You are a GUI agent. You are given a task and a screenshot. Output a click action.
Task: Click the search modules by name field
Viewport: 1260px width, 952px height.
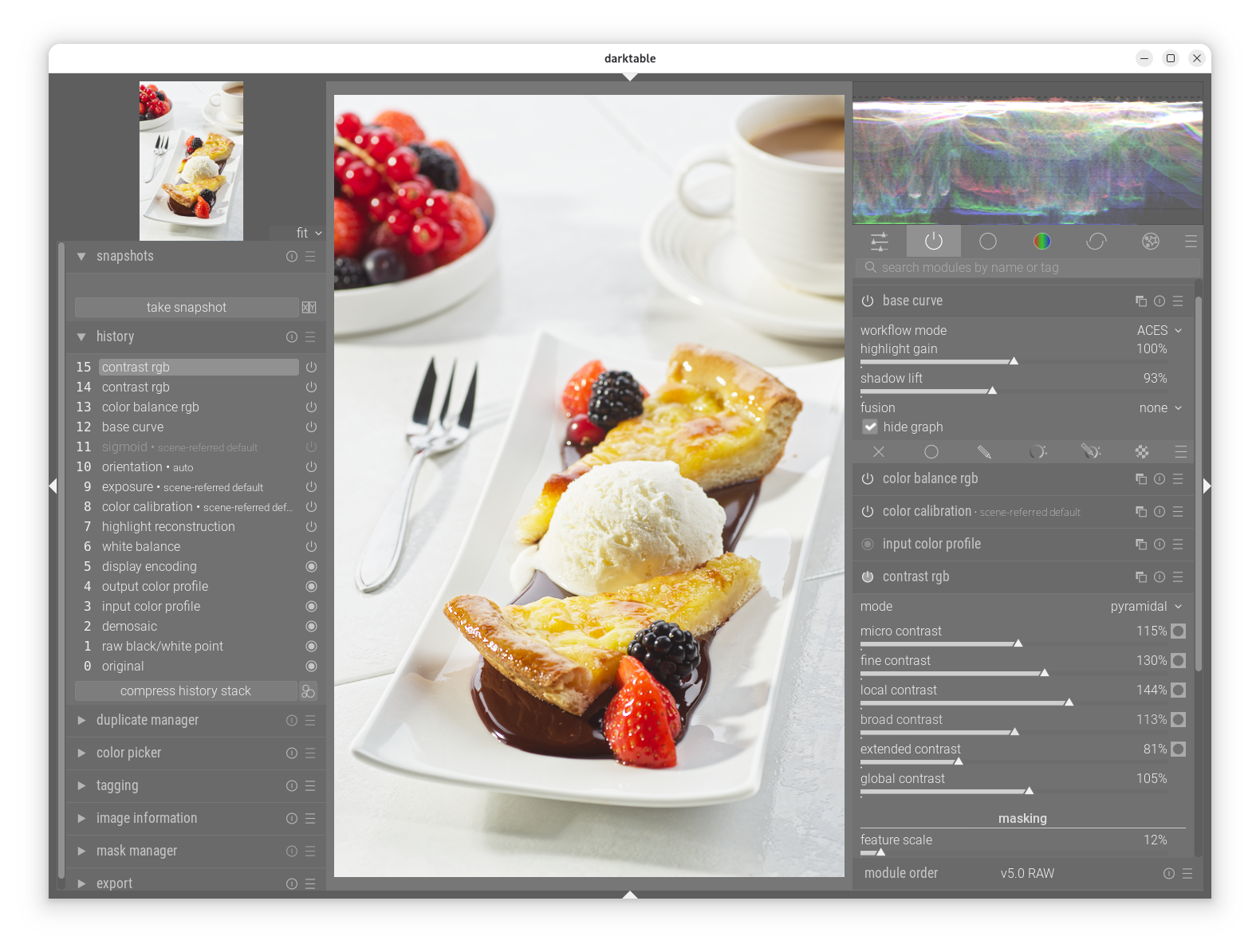pos(1028,268)
